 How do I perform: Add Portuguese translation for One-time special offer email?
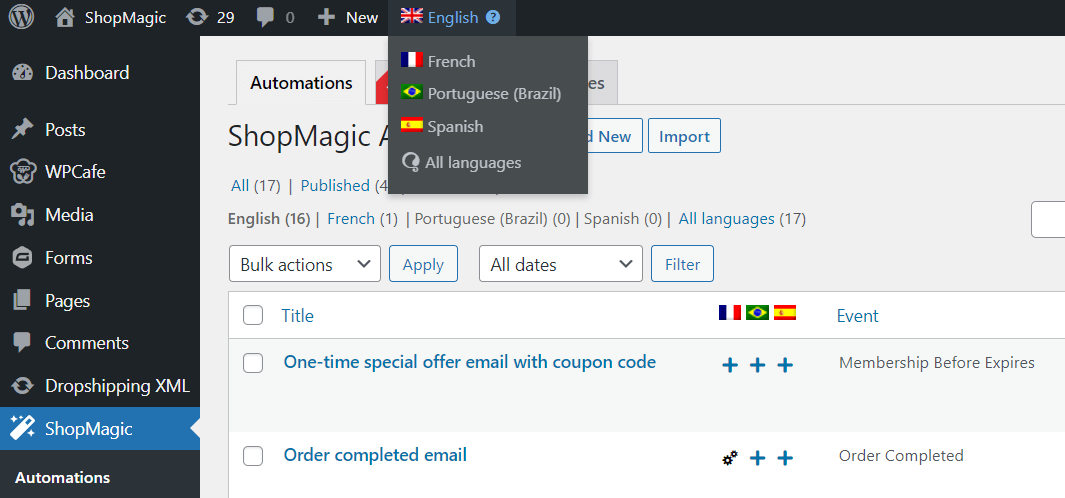pos(757,366)
